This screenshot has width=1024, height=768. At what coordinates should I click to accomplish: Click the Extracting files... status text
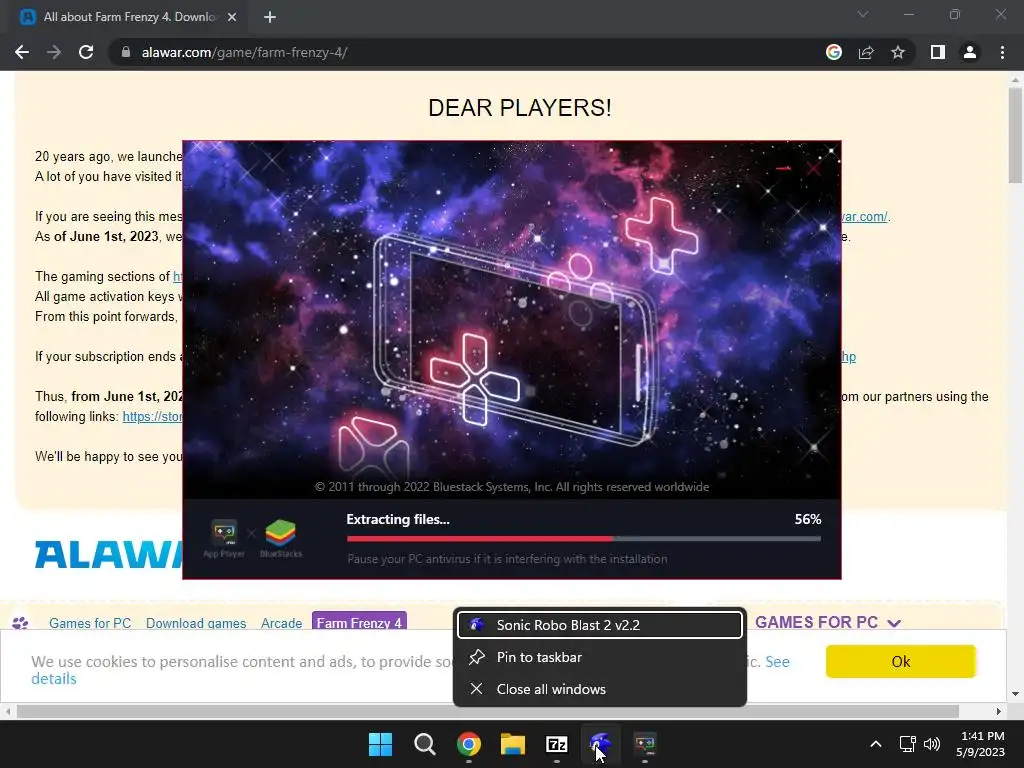click(x=398, y=519)
